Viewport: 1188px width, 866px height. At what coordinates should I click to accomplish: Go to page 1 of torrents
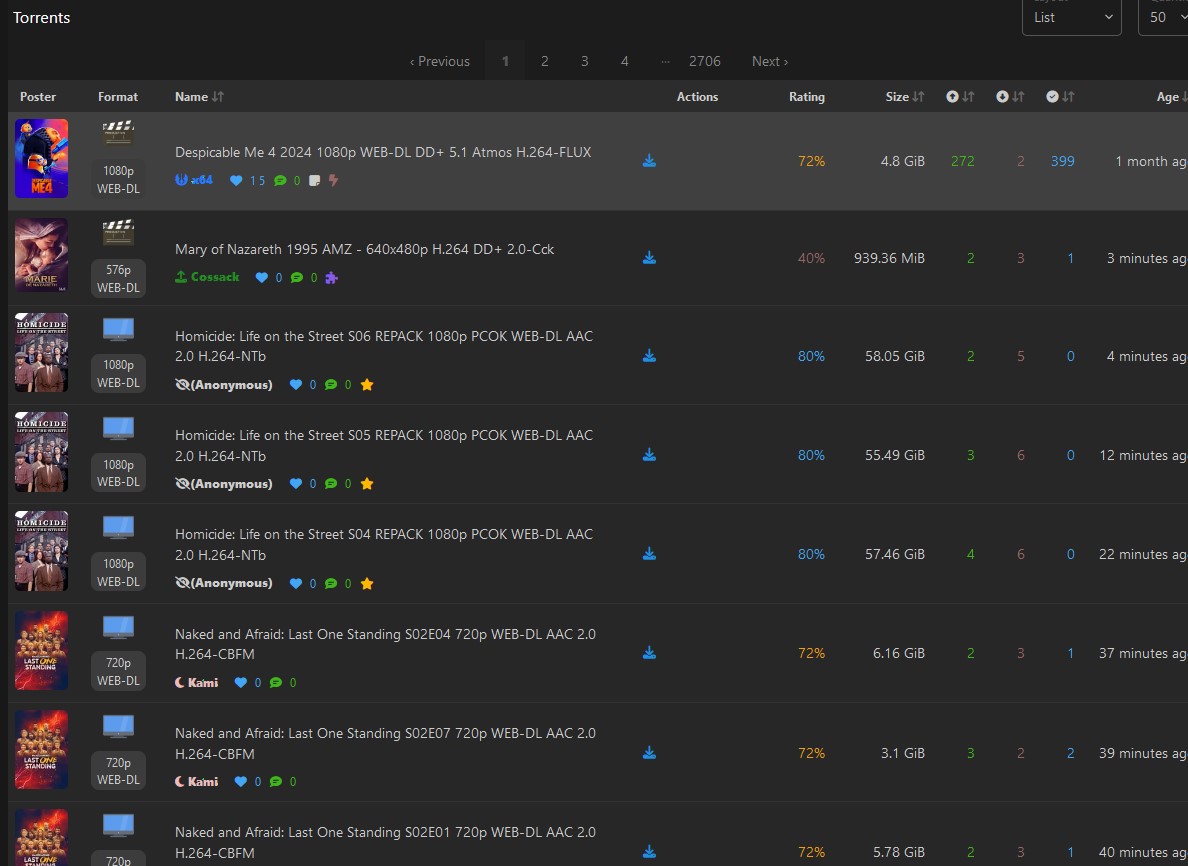(505, 61)
